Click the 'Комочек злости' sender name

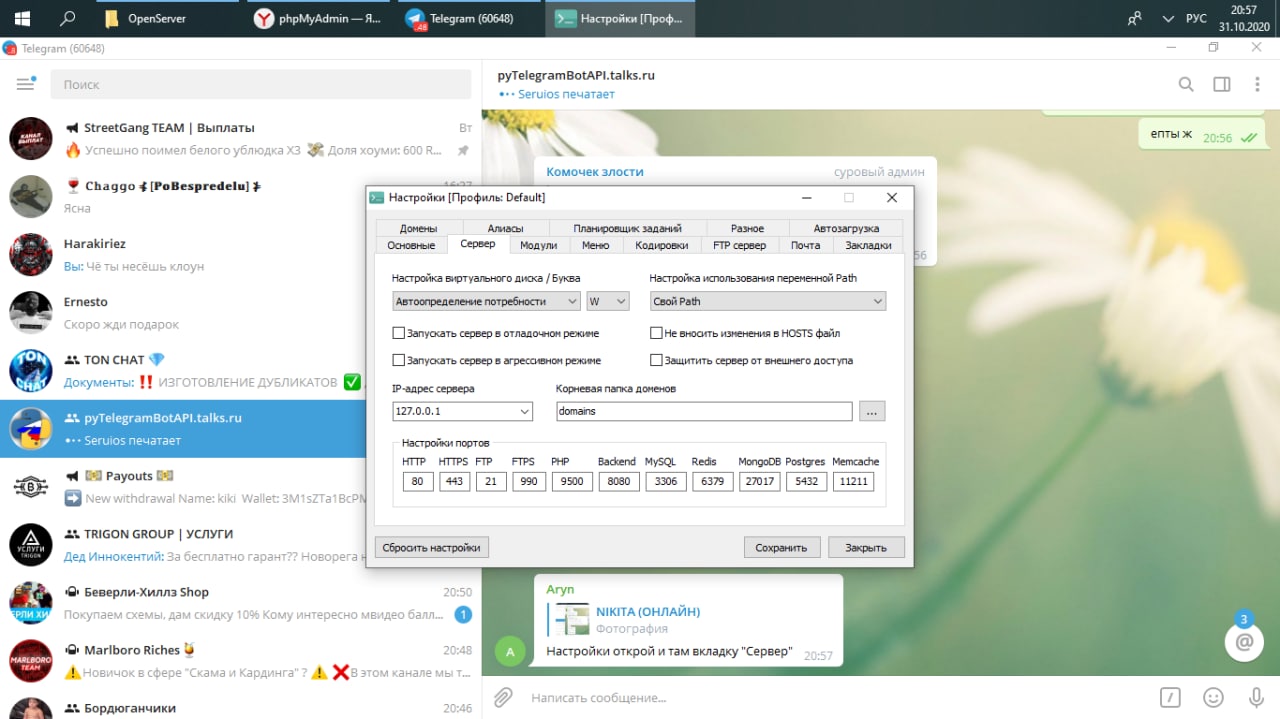(x=595, y=172)
